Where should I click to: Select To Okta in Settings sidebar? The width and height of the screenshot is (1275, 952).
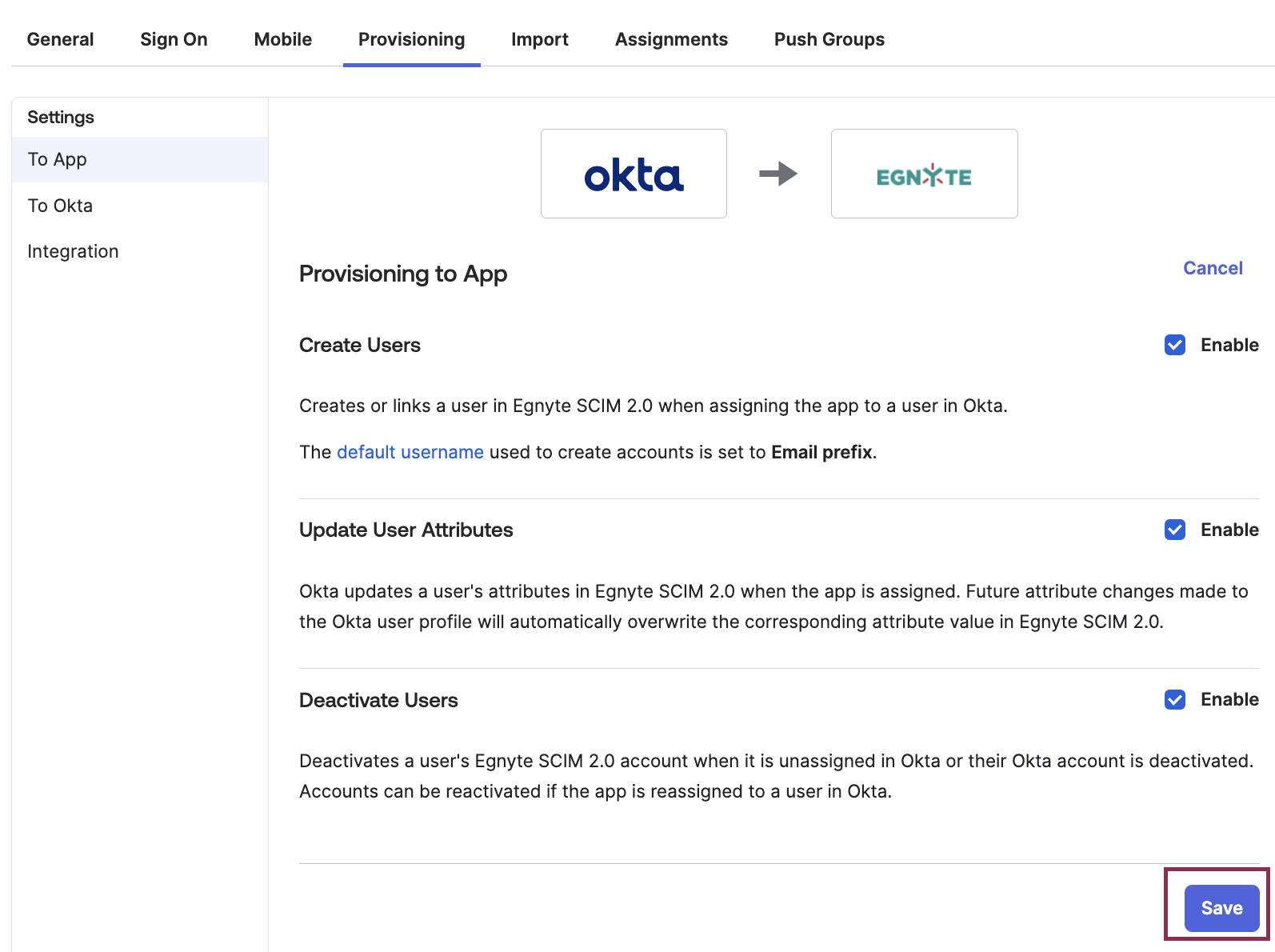coord(140,206)
